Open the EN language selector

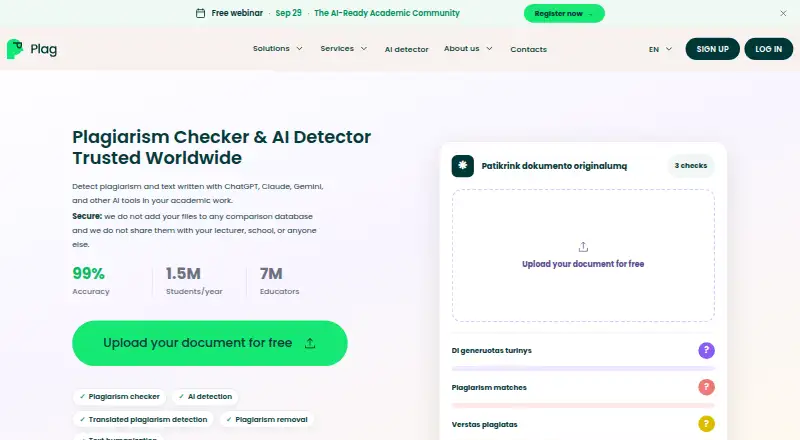pos(660,50)
